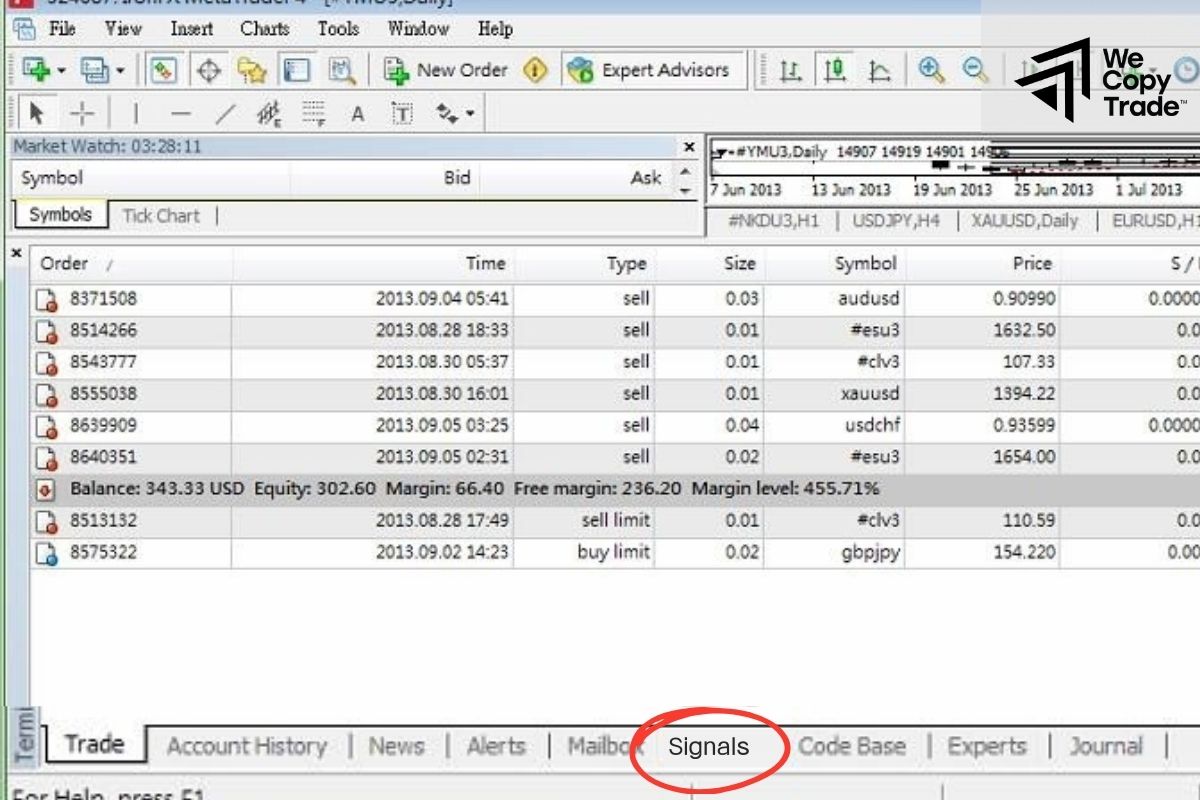The image size is (1200, 800).
Task: Select the trendline drawing tool
Action: [225, 114]
